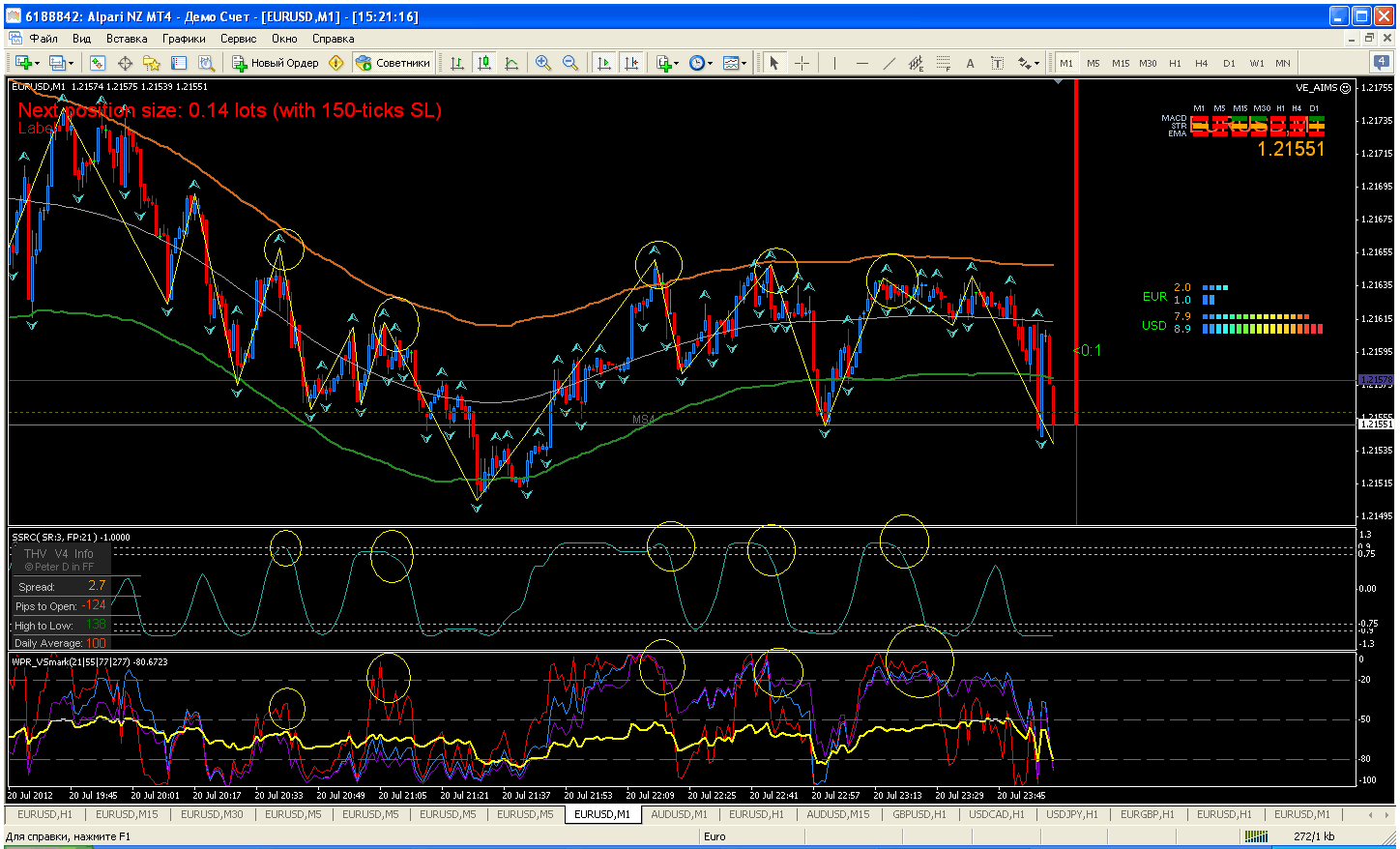
Task: Expand the New Chart dropdown arrow
Action: point(36,63)
